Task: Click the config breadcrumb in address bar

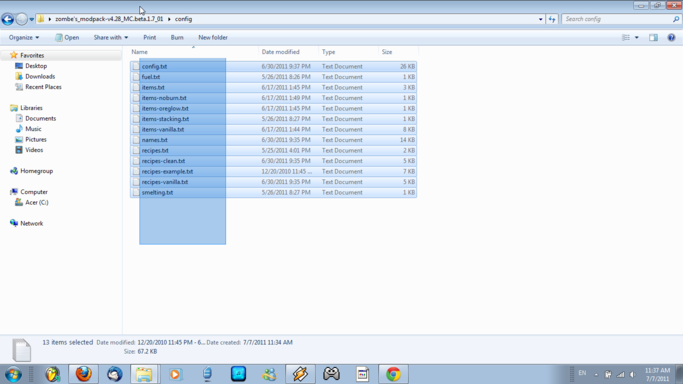Action: tap(183, 19)
